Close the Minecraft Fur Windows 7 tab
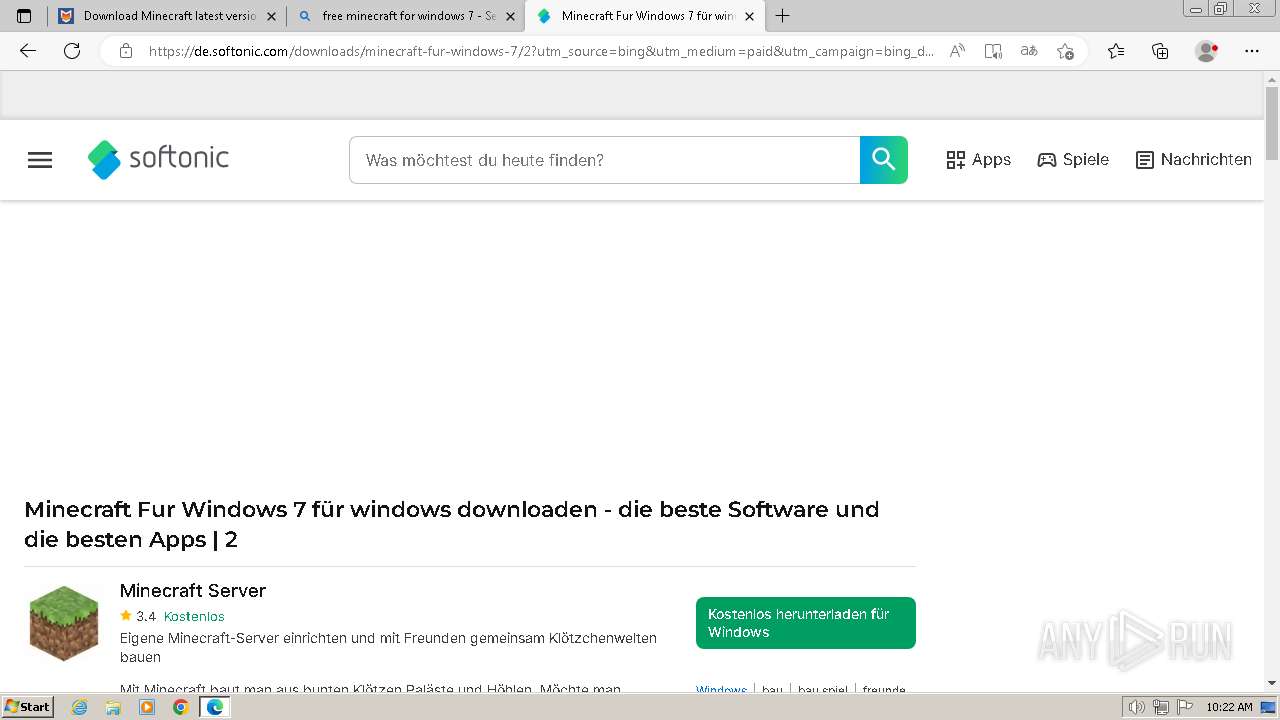 749,16
